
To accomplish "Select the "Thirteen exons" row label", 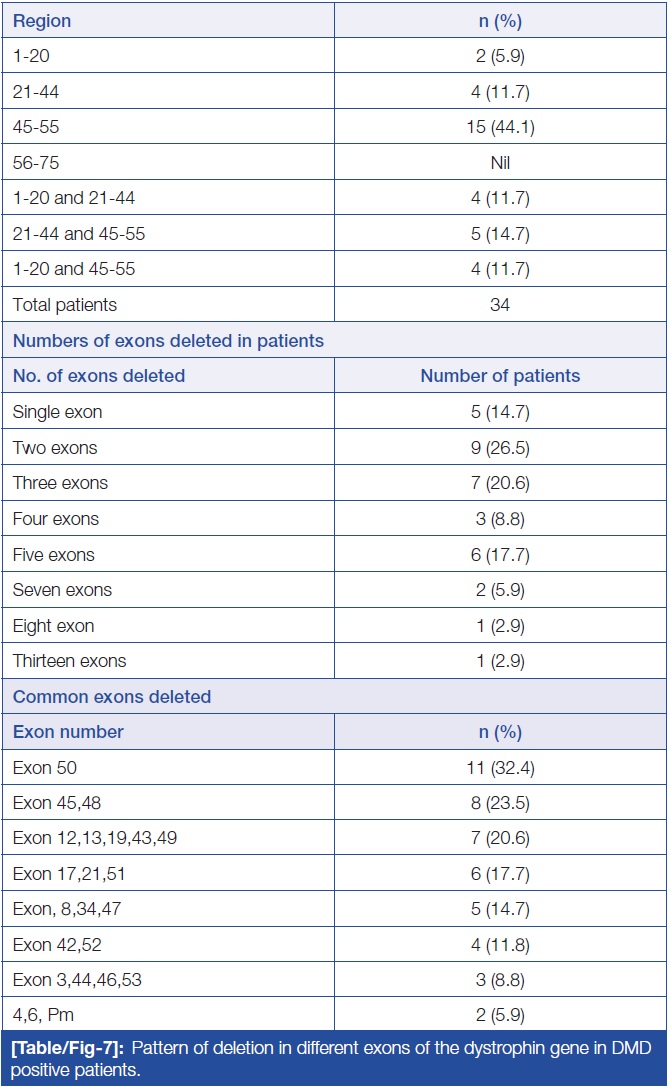I will (69, 661).
